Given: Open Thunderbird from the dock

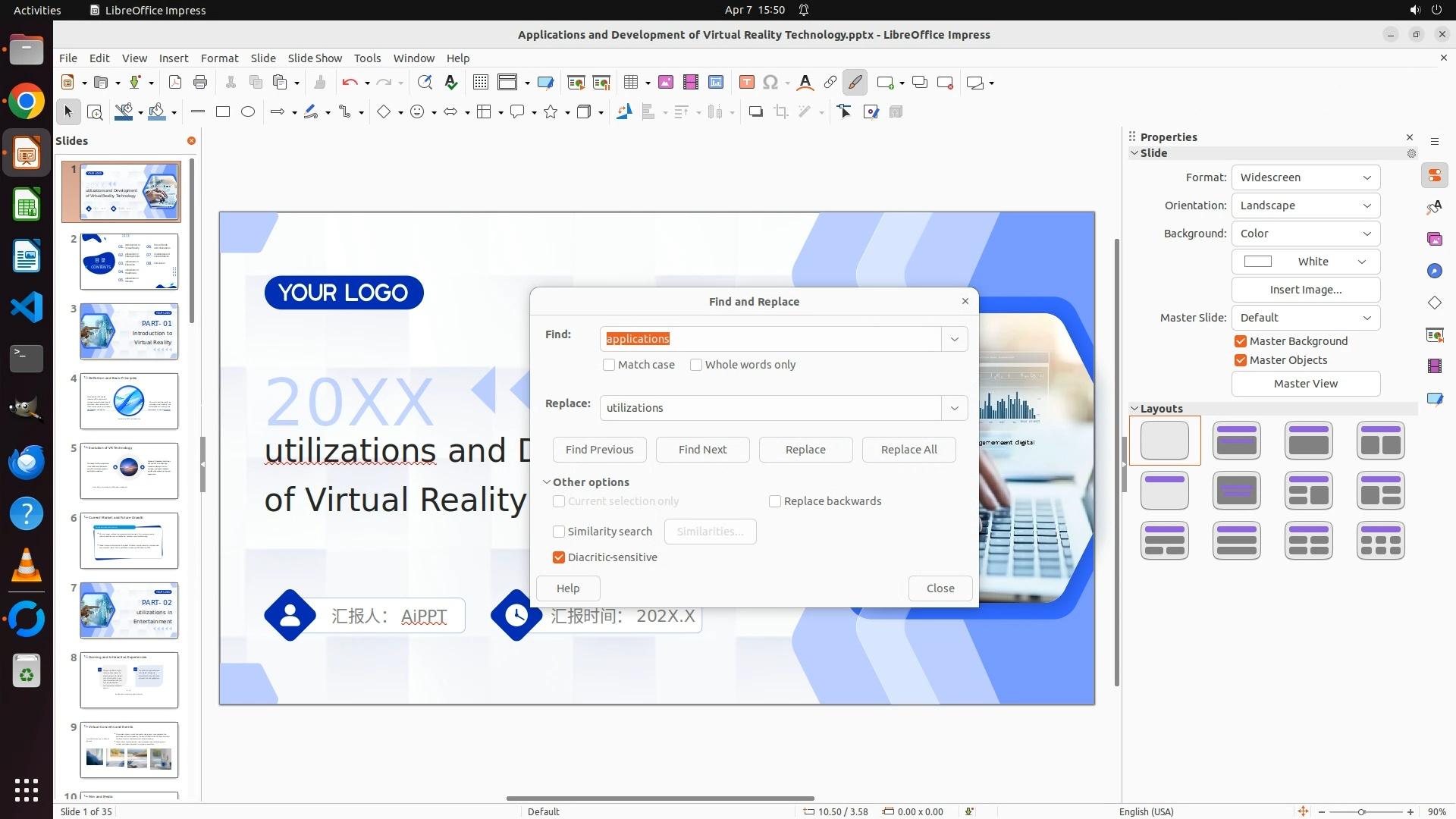Looking at the screenshot, I should tap(27, 462).
